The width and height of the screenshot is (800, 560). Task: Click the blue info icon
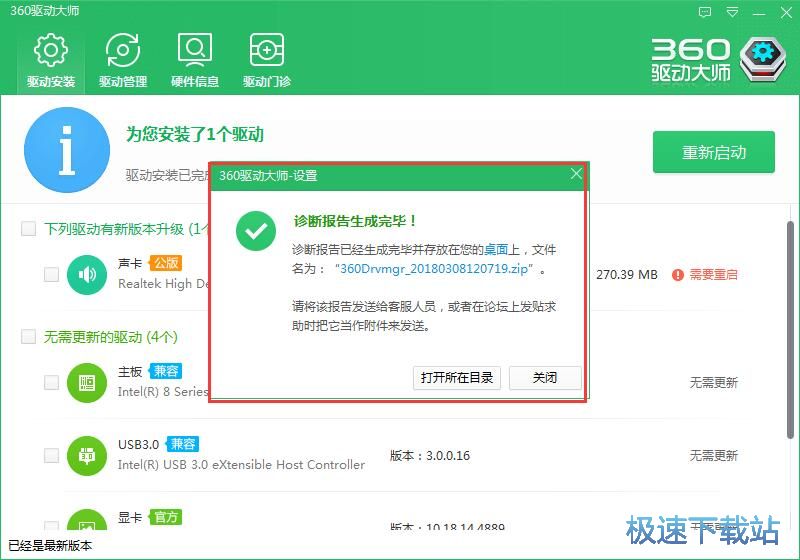[x=67, y=150]
